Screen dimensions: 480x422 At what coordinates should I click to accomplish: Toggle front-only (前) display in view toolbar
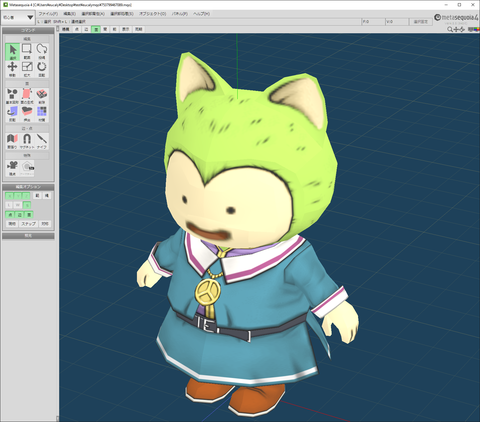tap(114, 29)
